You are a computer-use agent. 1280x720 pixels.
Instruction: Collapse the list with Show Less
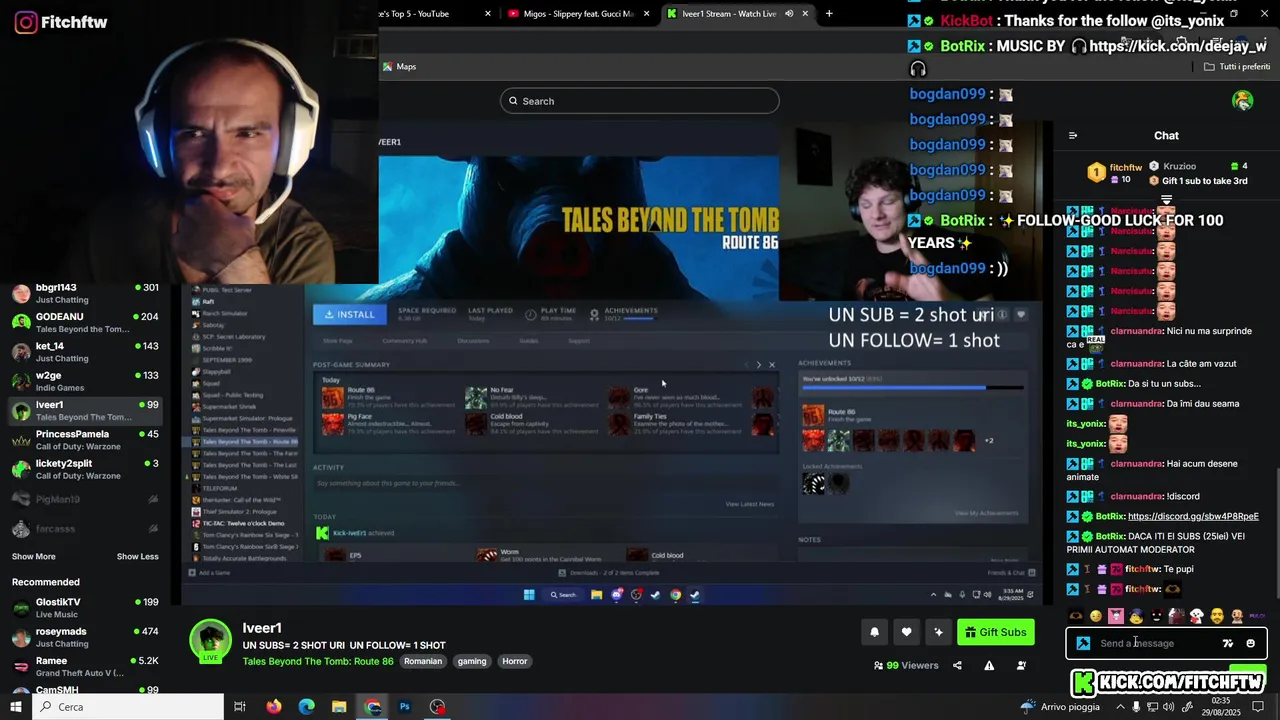(x=138, y=557)
